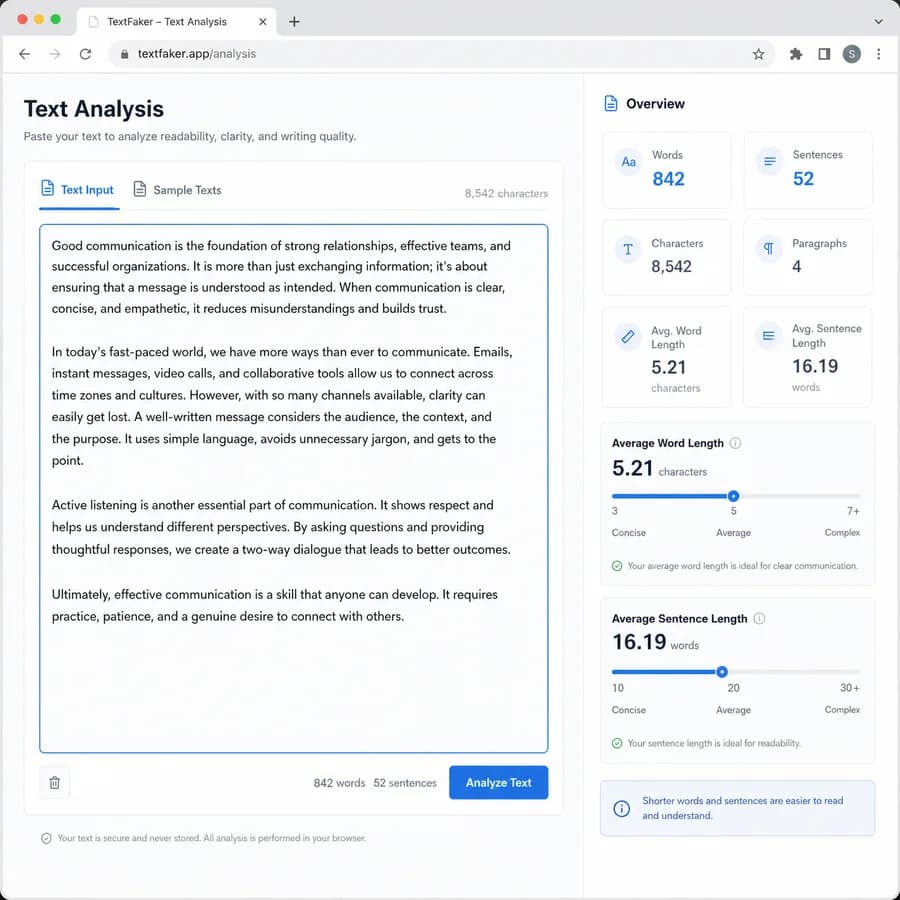Click the '8,542 characters' counter above the text box

[x=506, y=193]
